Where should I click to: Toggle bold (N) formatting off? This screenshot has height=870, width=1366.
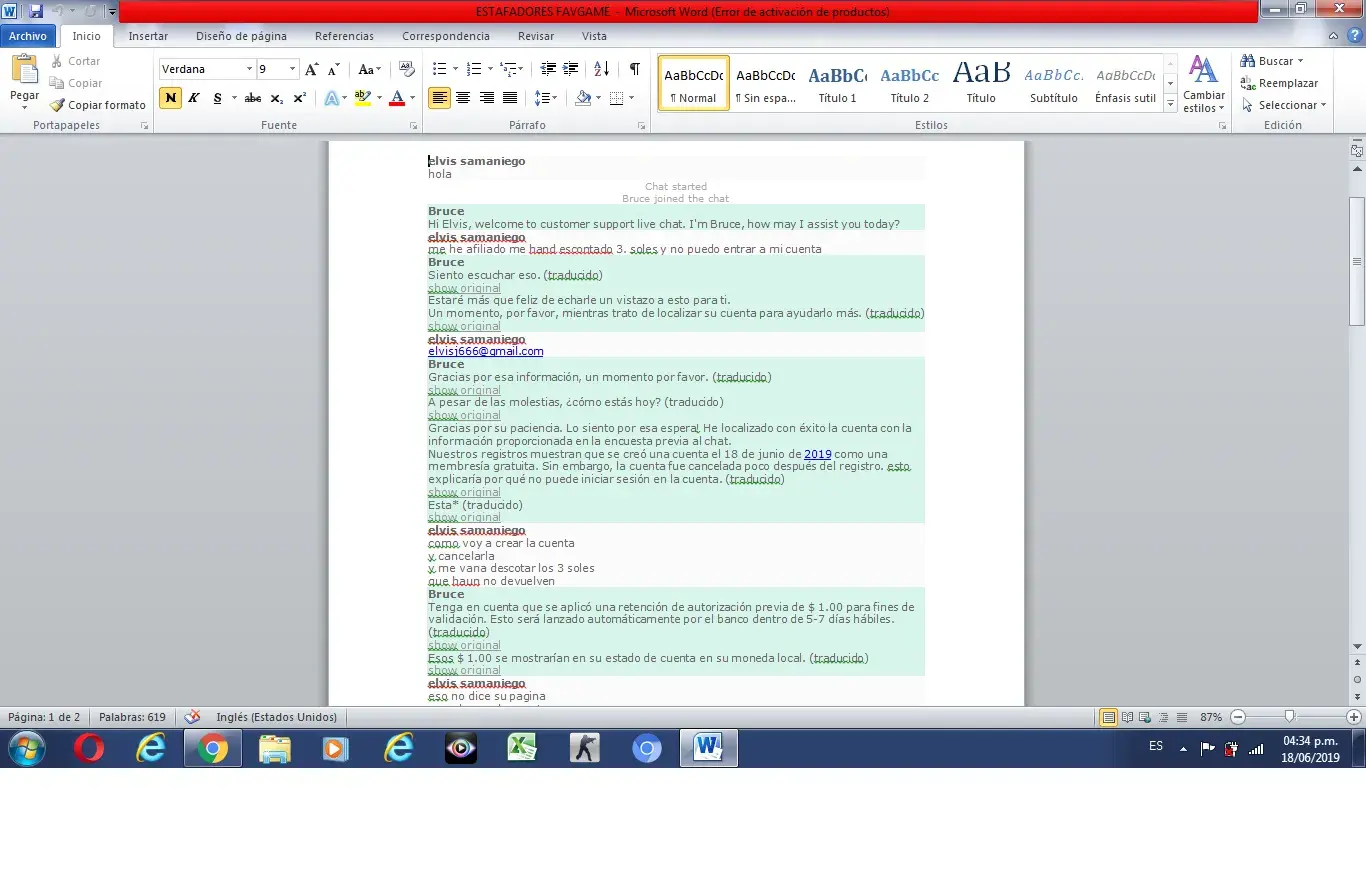[x=170, y=98]
